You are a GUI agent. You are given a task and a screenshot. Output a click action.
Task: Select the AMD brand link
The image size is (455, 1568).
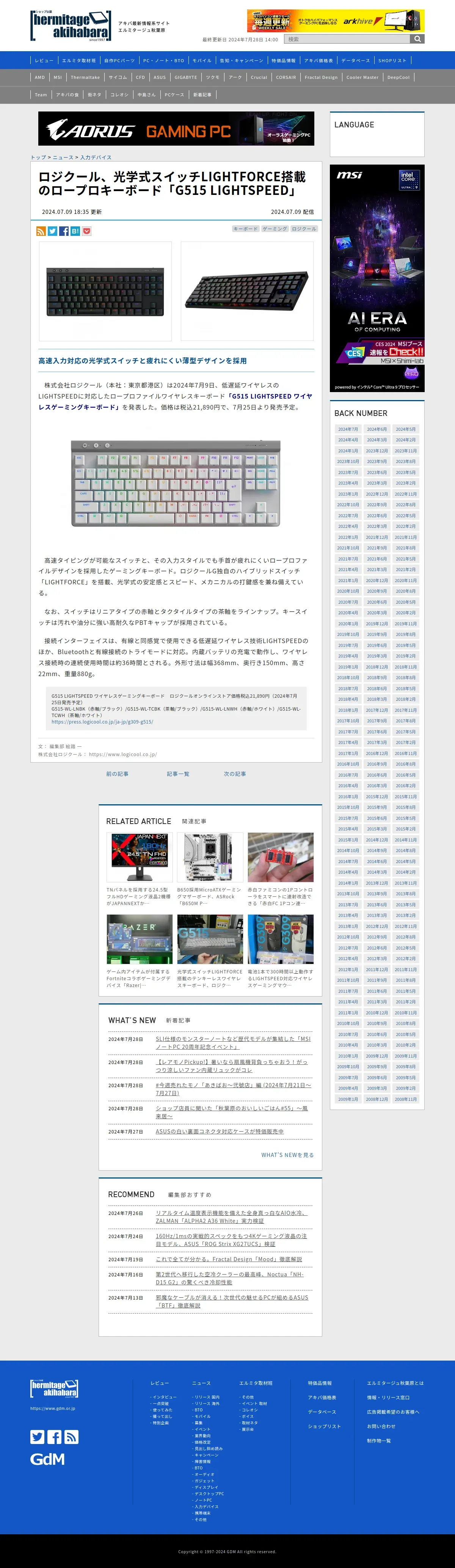[x=39, y=77]
